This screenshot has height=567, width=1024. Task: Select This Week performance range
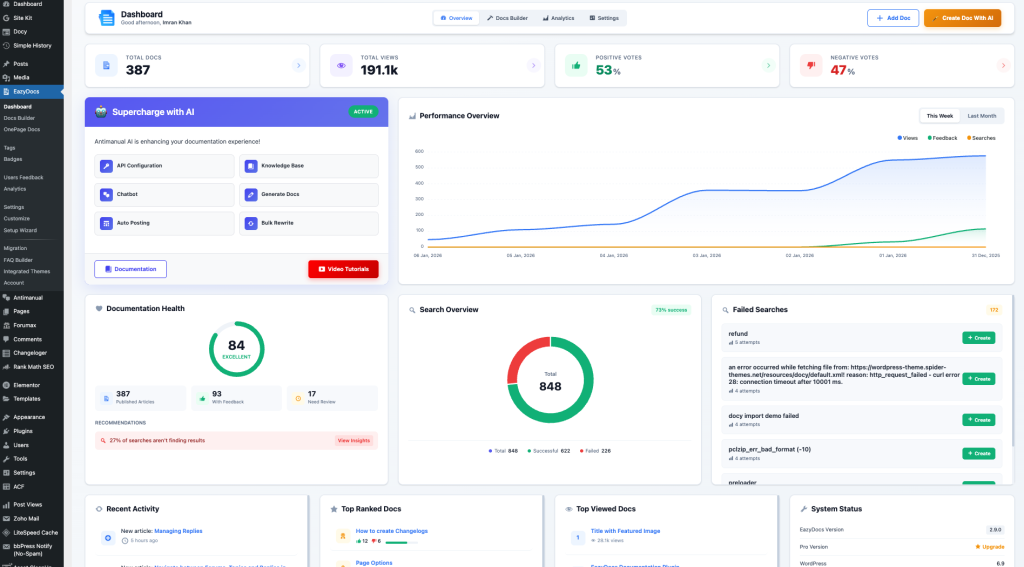coord(939,116)
